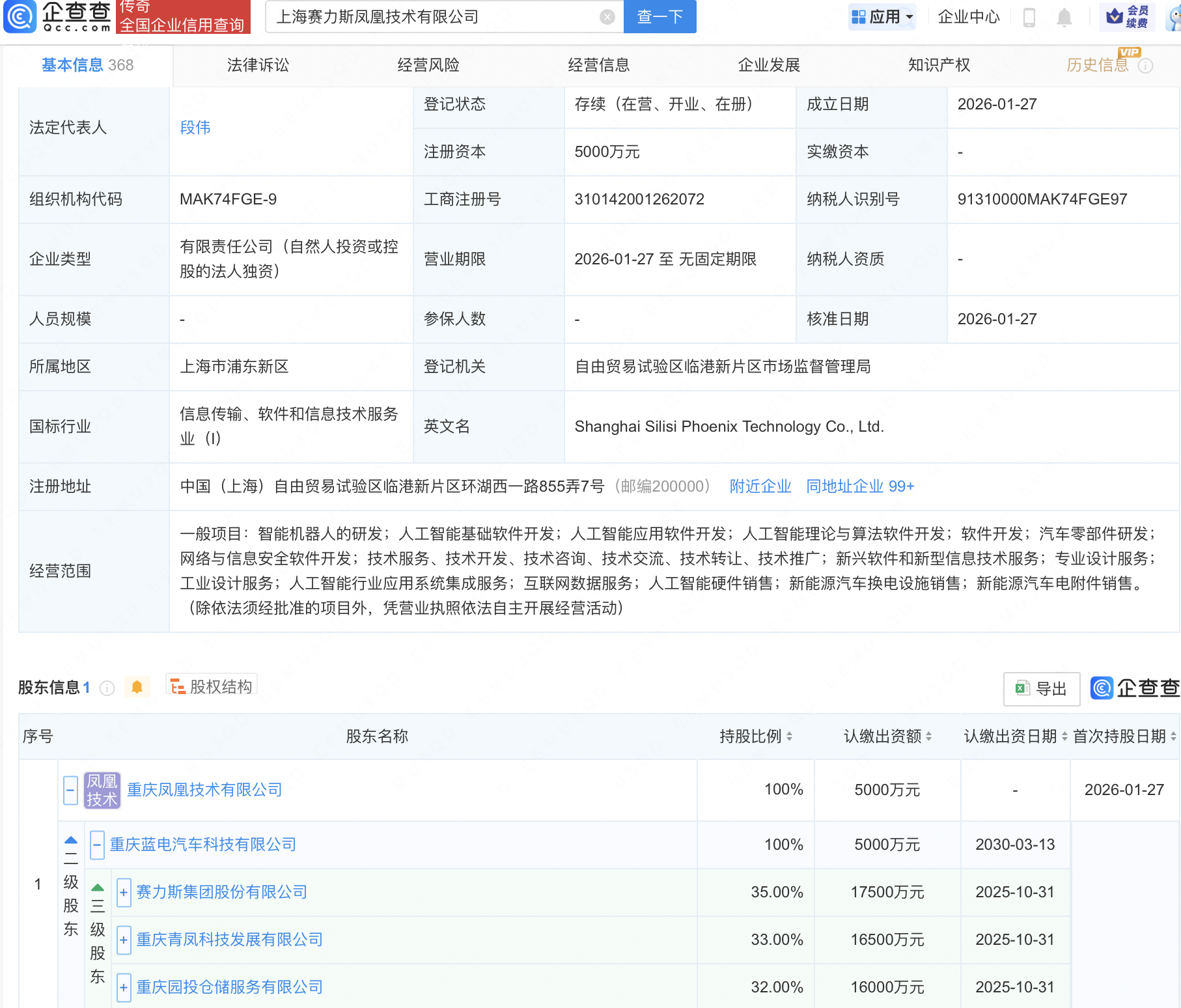The image size is (1181, 1008).
Task: Expand the 赛力斯集团股份有限公司 row
Action: pos(124,892)
